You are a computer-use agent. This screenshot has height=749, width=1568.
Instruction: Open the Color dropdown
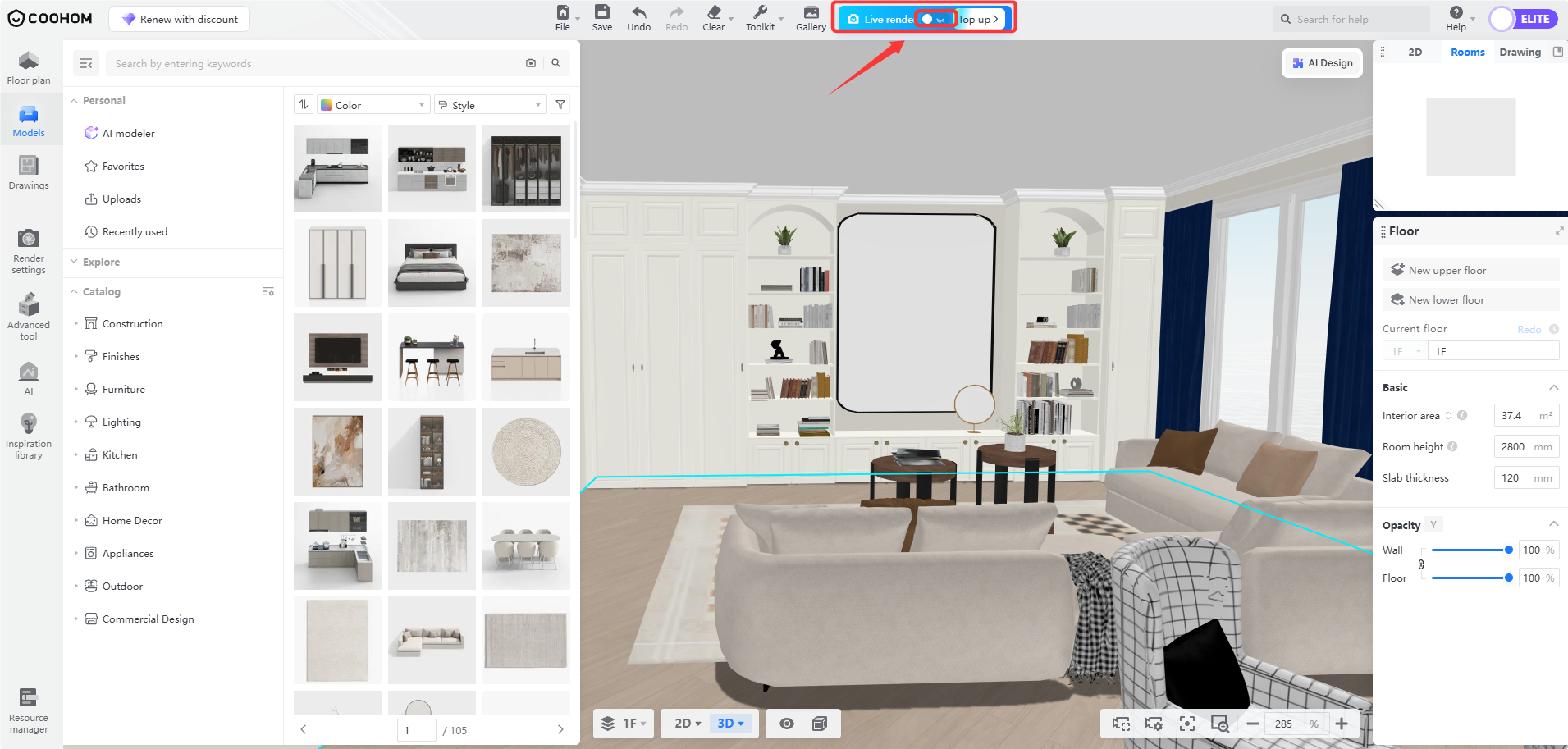[x=373, y=105]
